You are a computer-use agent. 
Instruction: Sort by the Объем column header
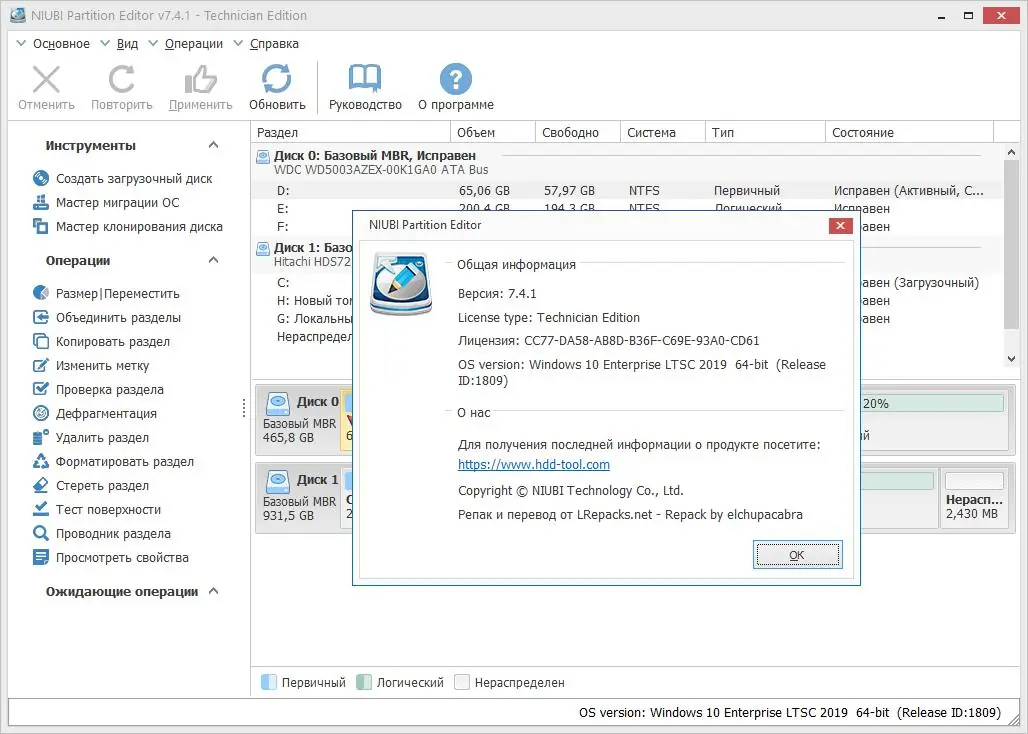[x=493, y=132]
